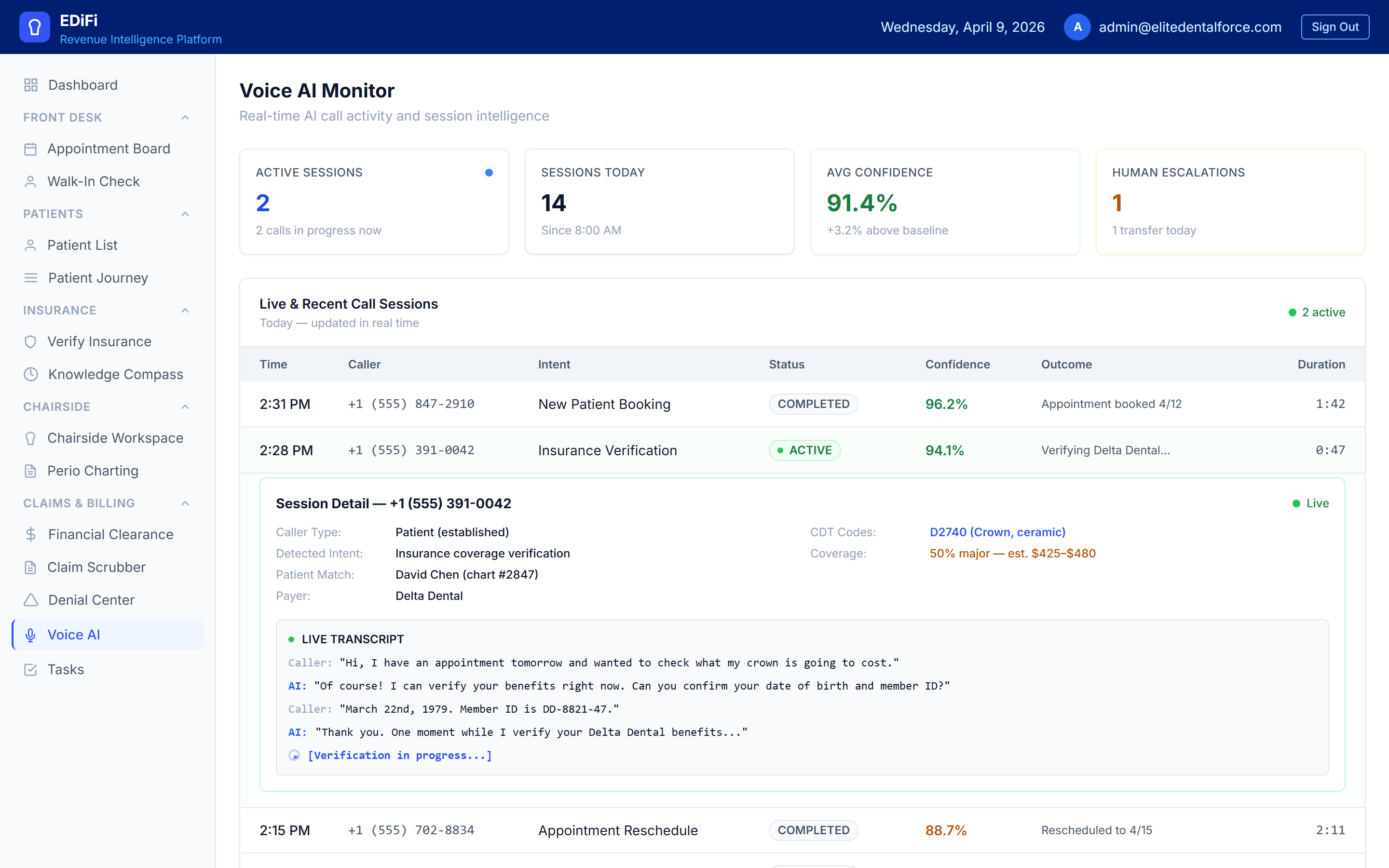Collapse the PATIENTS sidebar section
The image size is (1389, 868).
point(184,213)
